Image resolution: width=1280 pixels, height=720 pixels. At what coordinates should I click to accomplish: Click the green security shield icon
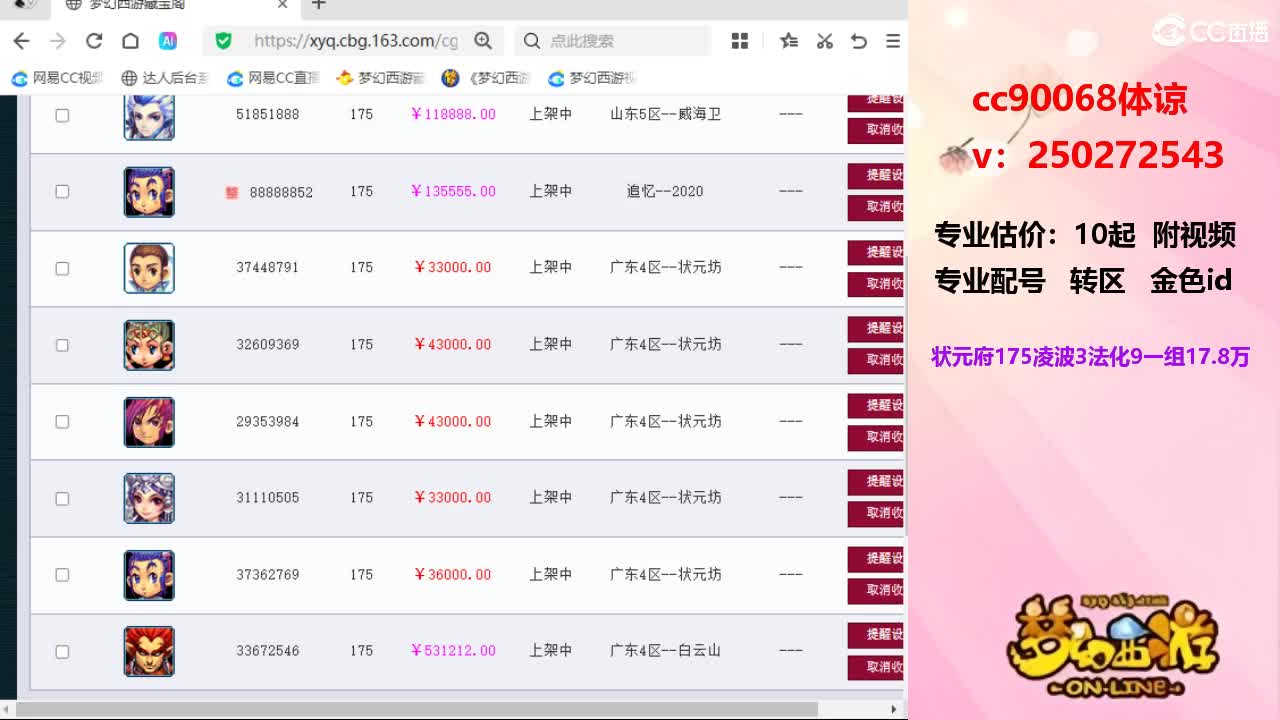[224, 41]
